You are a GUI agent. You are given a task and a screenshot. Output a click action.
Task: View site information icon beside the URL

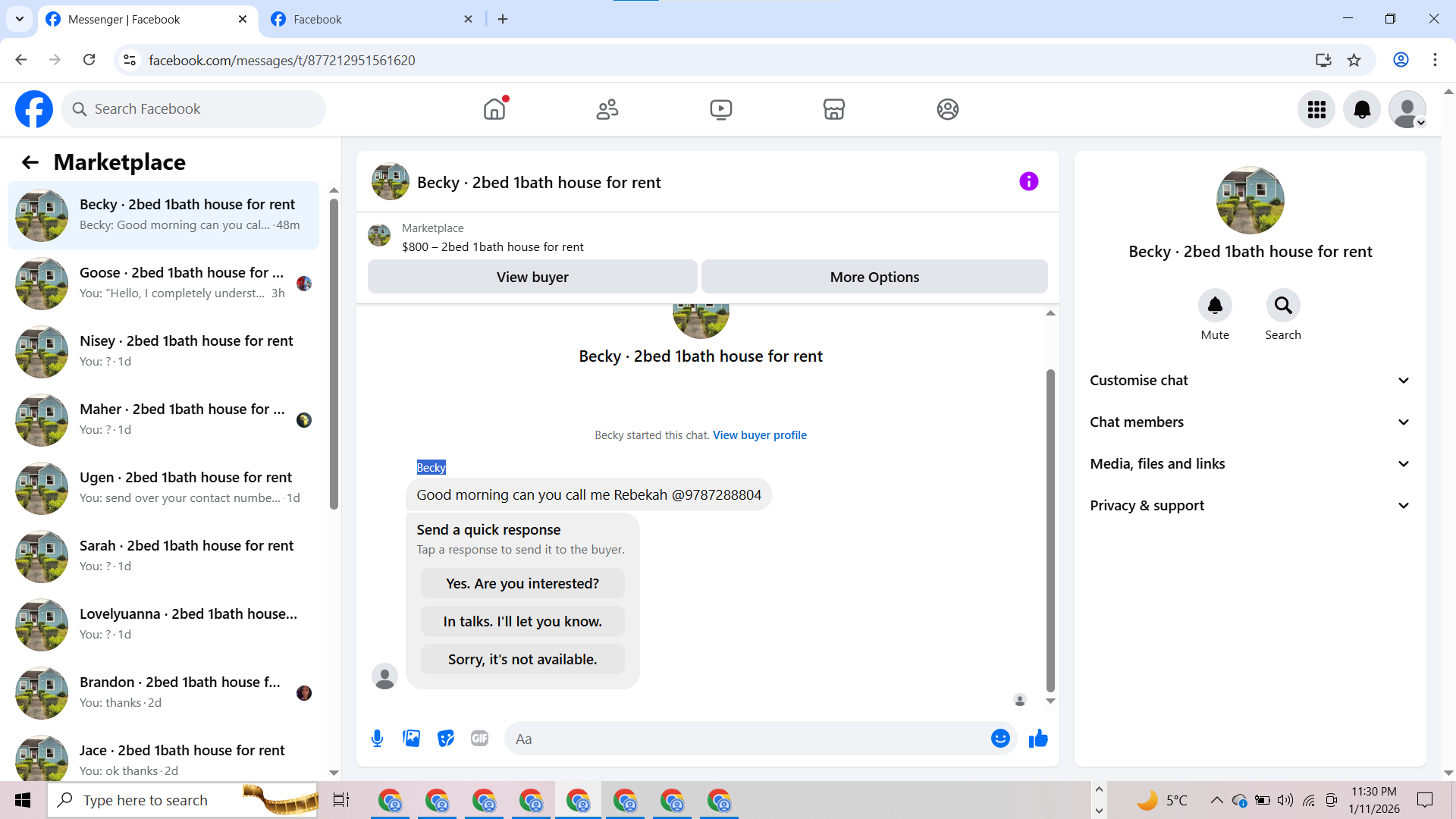click(130, 60)
